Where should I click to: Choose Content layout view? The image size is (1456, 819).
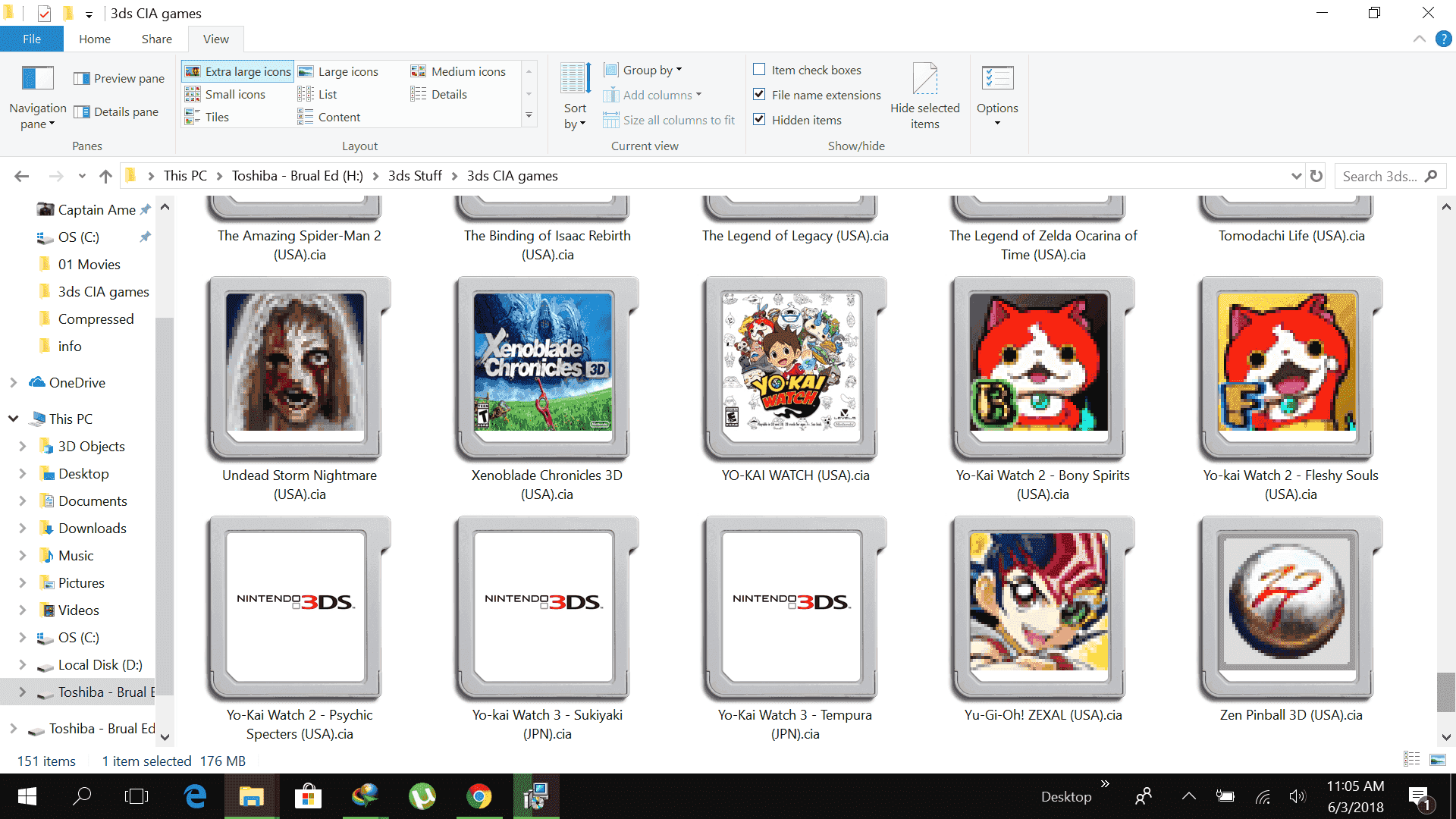(329, 117)
